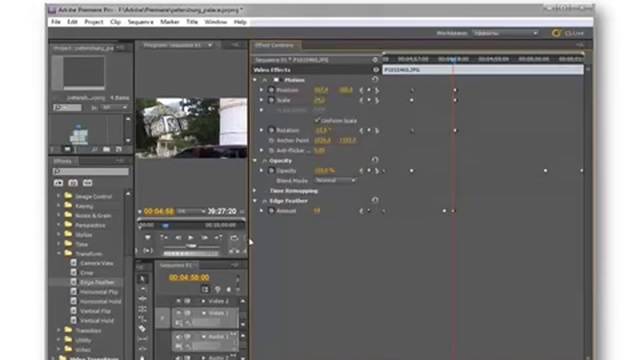Mute Audio 1 track speaker icon

[179, 337]
